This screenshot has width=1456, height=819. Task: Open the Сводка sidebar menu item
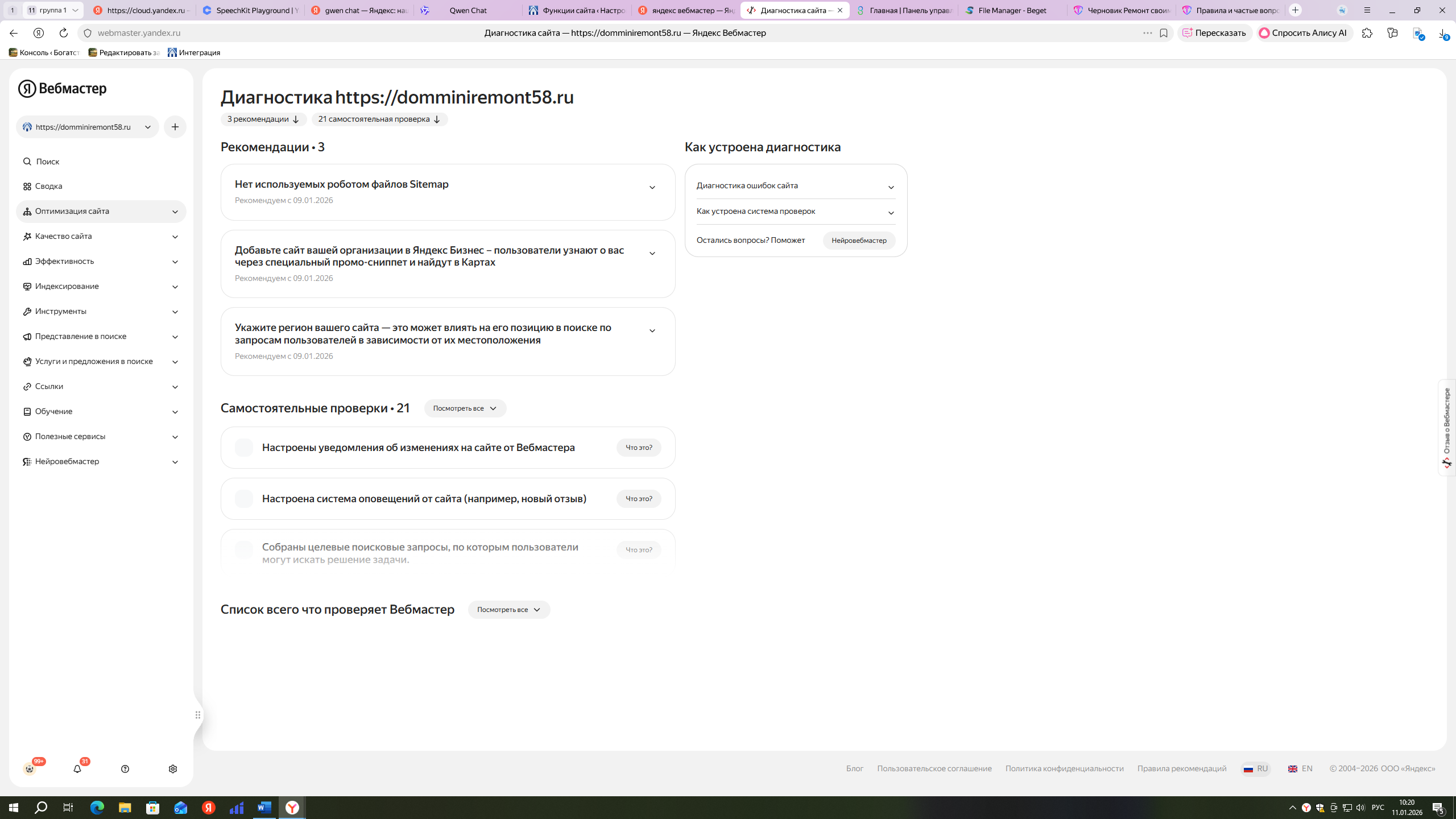[x=48, y=186]
